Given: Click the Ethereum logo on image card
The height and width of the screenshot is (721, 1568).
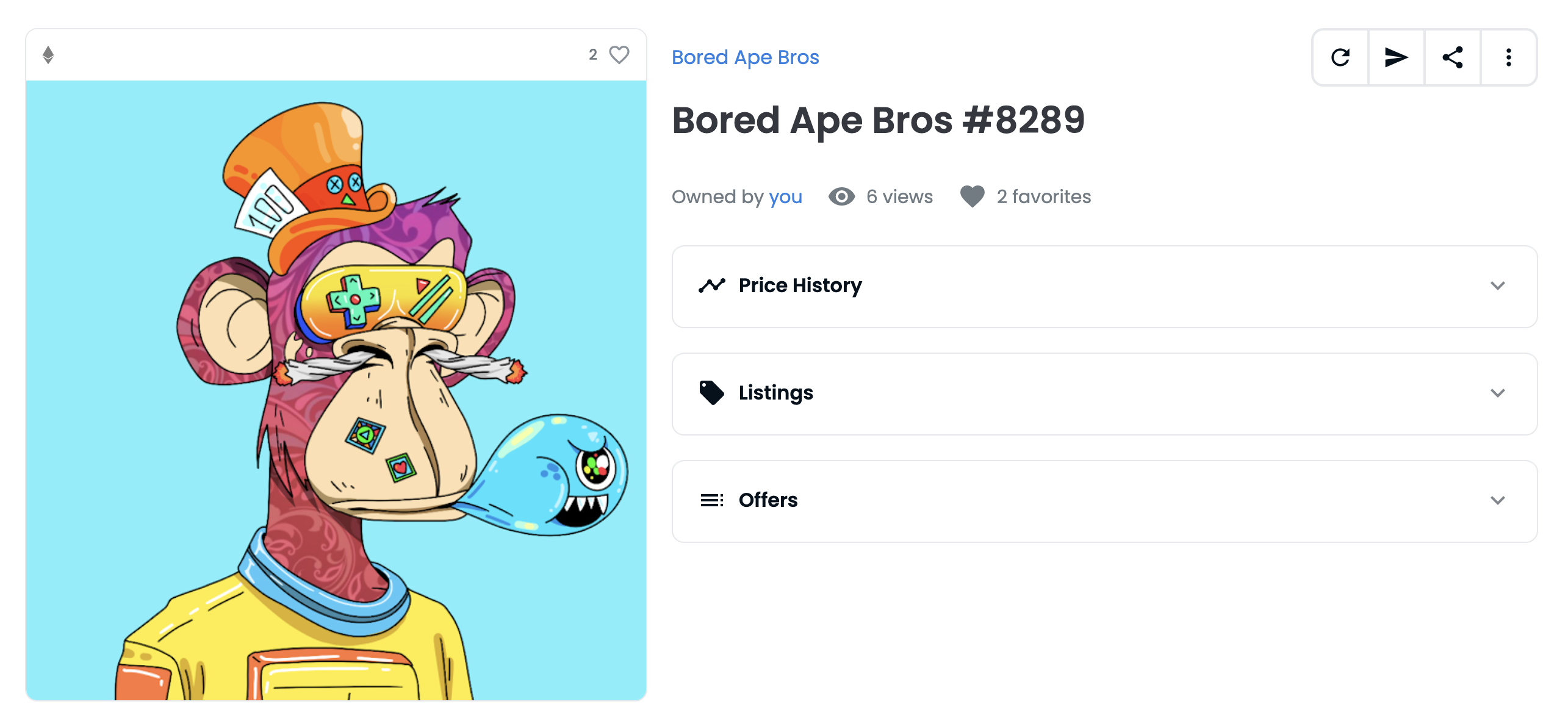Looking at the screenshot, I should pos(48,55).
